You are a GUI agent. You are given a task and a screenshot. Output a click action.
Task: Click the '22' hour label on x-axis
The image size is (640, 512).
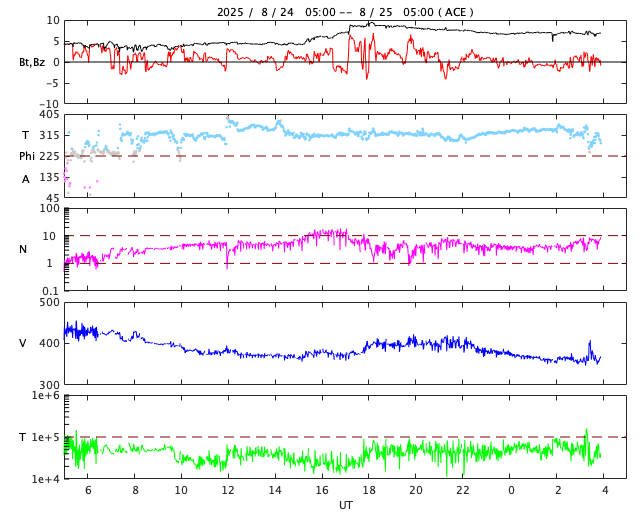[x=463, y=490]
